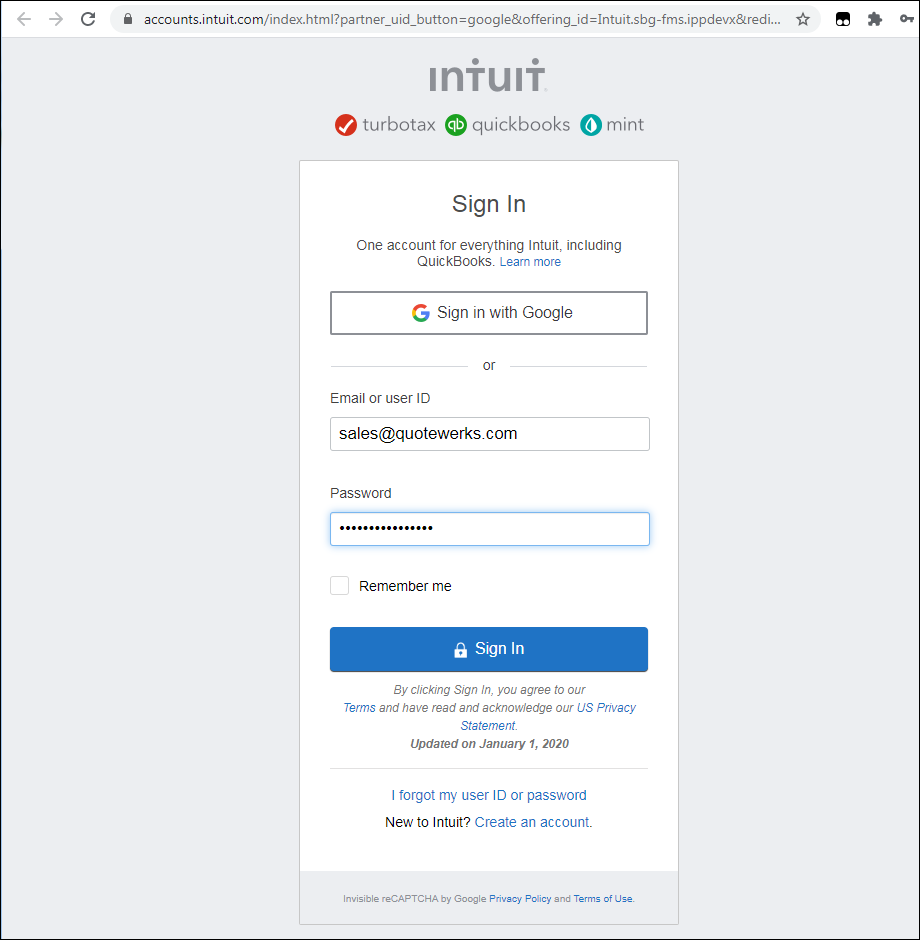This screenshot has height=940, width=920.
Task: Click the saved passwords key icon
Action: tap(906, 19)
